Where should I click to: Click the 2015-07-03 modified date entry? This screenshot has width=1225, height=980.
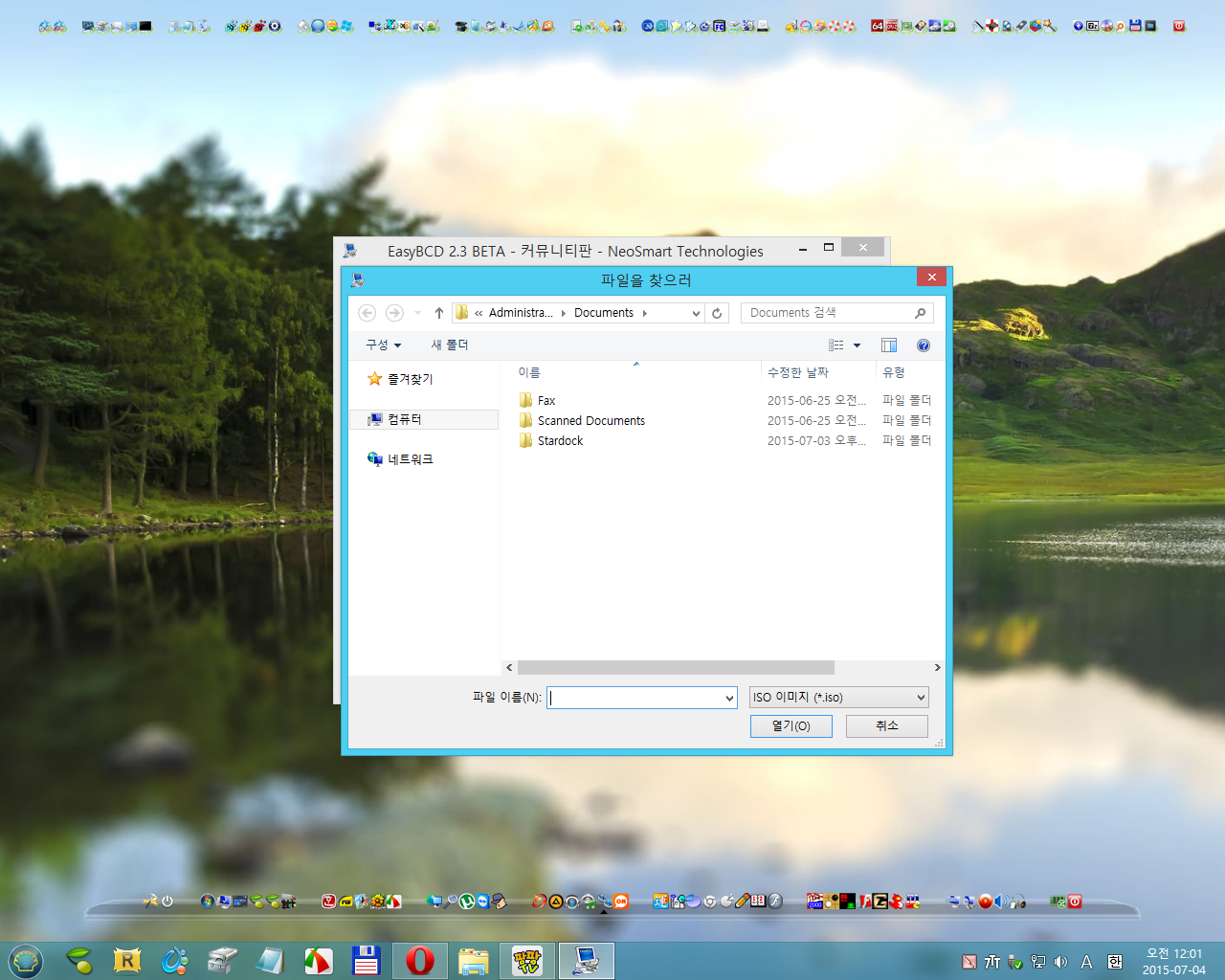816,440
